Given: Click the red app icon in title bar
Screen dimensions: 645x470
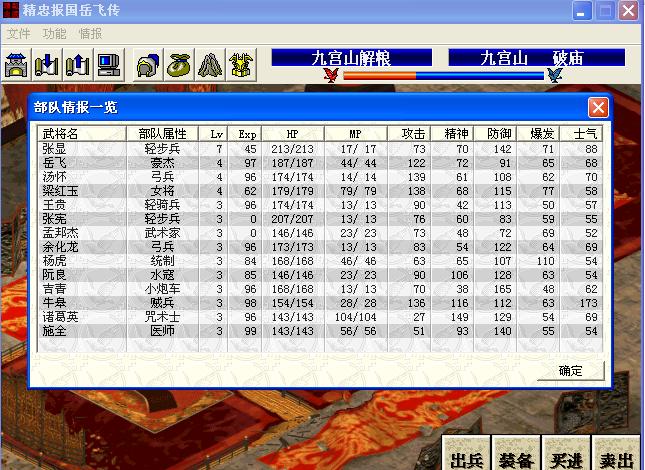Looking at the screenshot, I should tap(11, 9).
